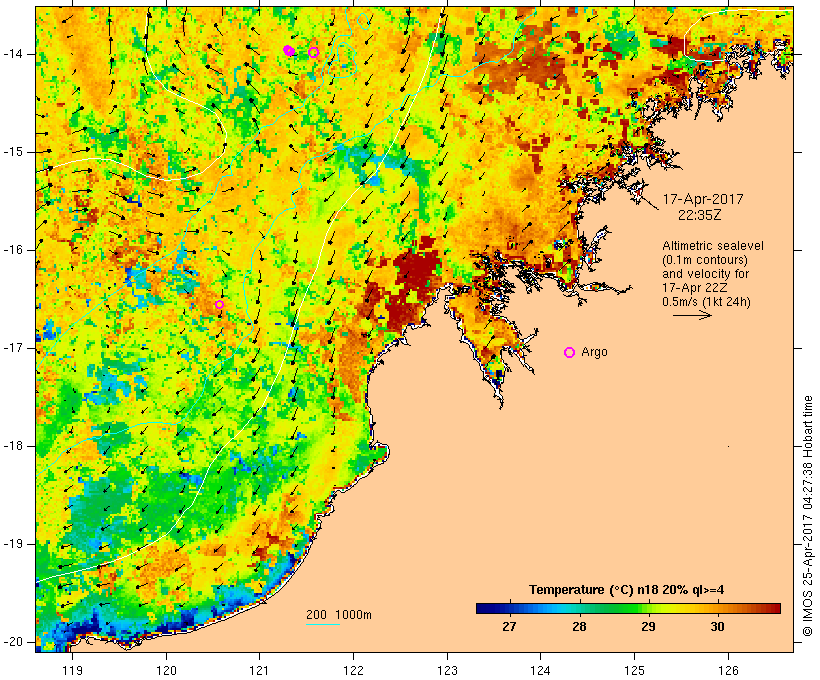Click the latitude label '-20'
820x680 pixels.
point(12,642)
